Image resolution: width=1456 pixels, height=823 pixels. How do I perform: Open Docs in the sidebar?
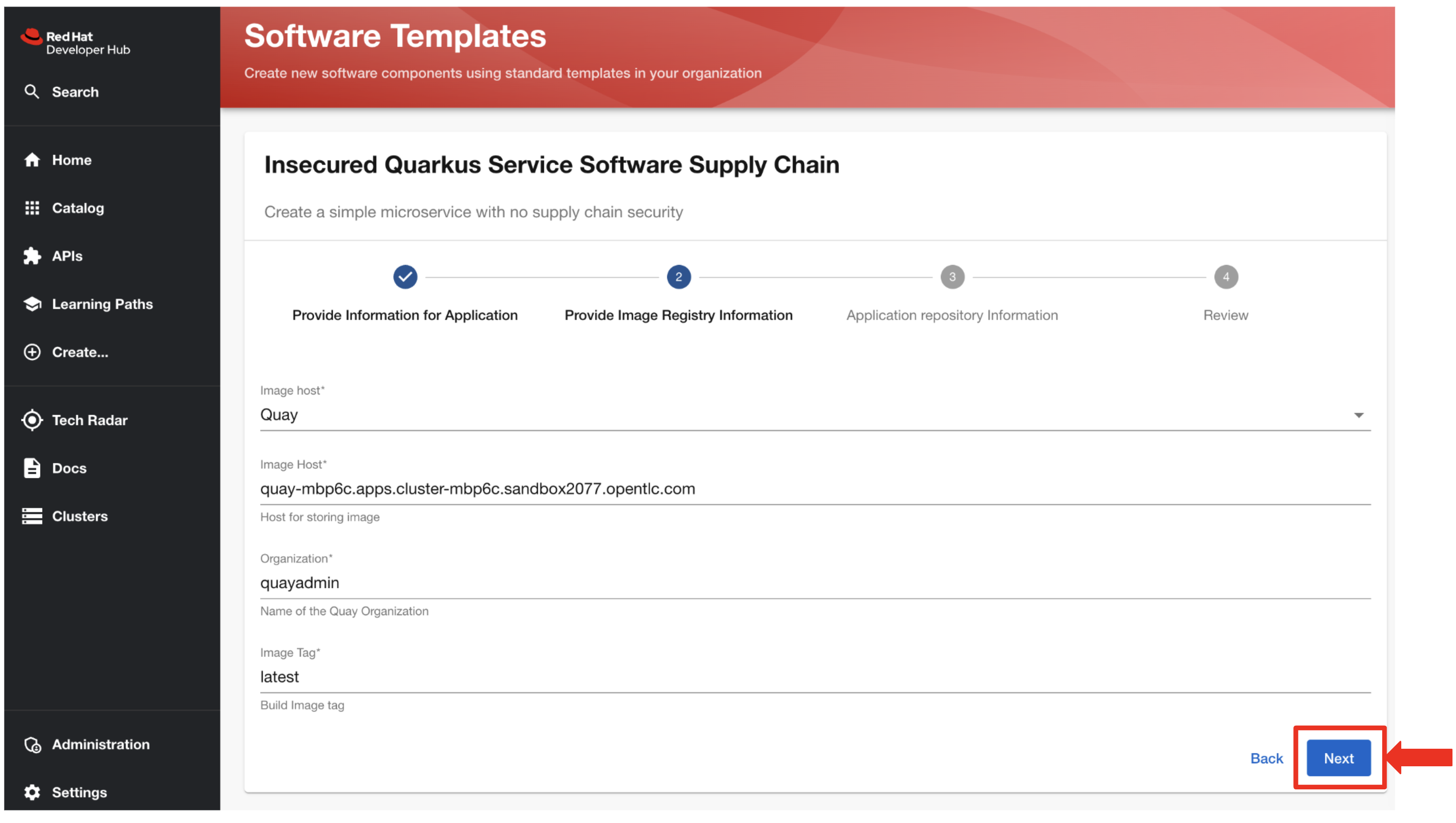(x=112, y=468)
